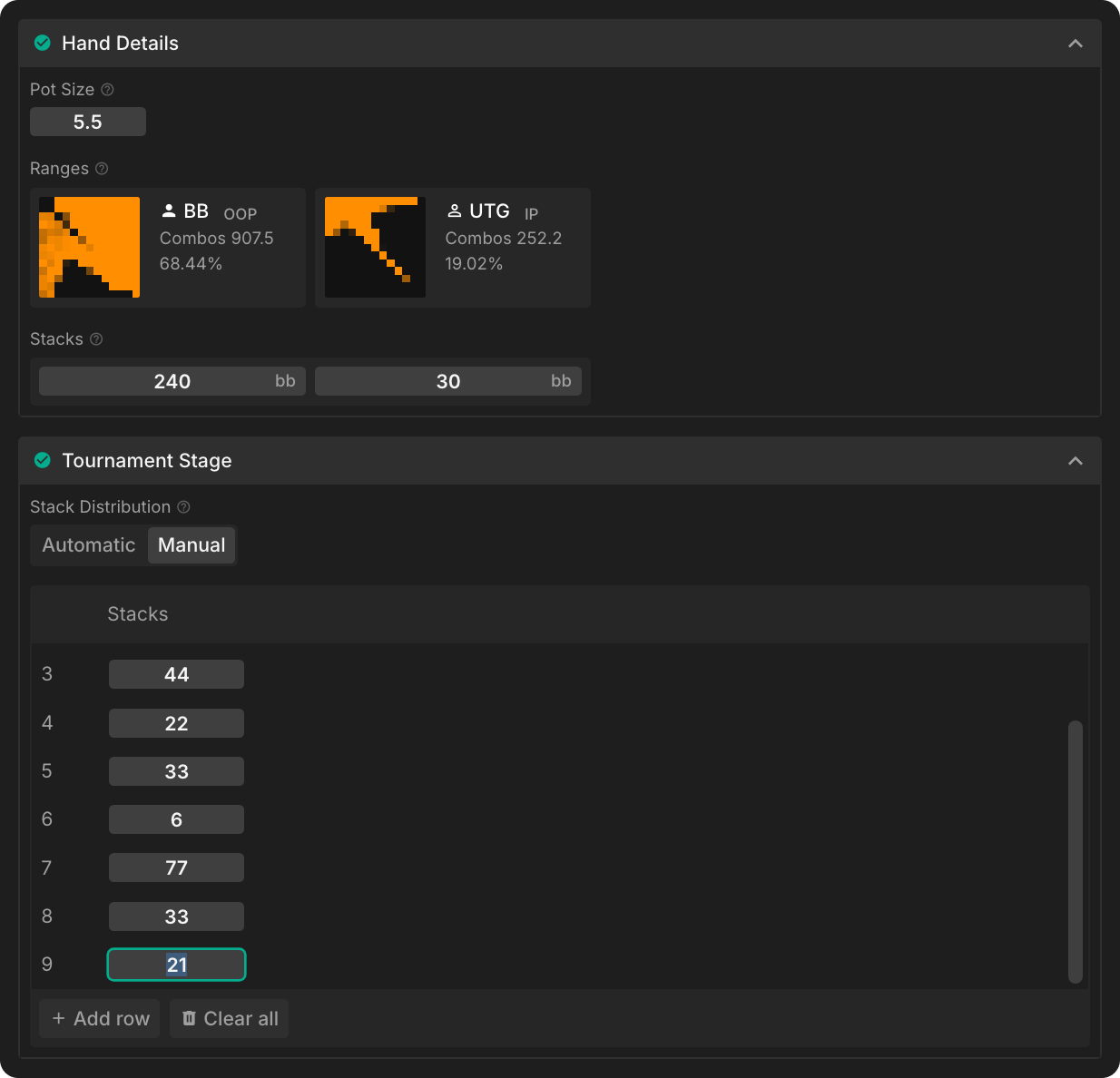Image resolution: width=1120 pixels, height=1078 pixels.
Task: Open the BB range grid thumbnail
Action: pos(89,247)
